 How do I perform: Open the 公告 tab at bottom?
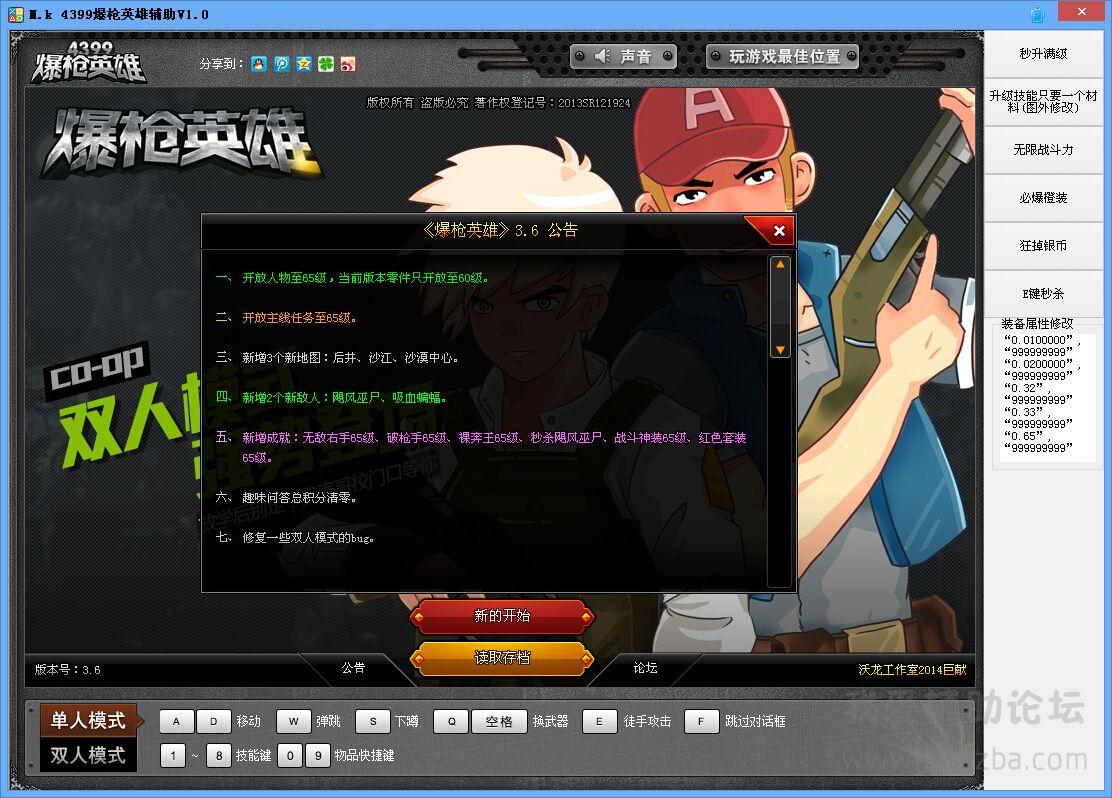point(353,668)
